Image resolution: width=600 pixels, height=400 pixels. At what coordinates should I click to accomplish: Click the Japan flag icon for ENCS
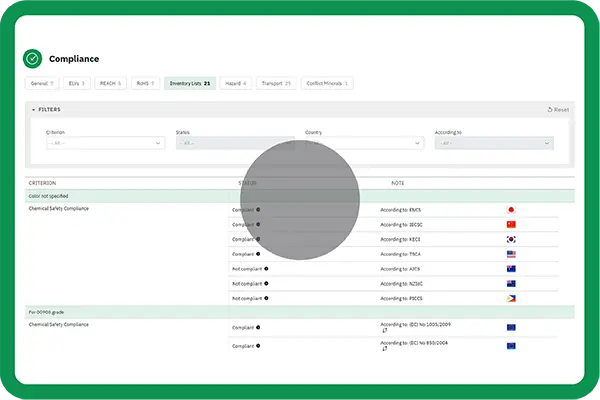pos(511,210)
